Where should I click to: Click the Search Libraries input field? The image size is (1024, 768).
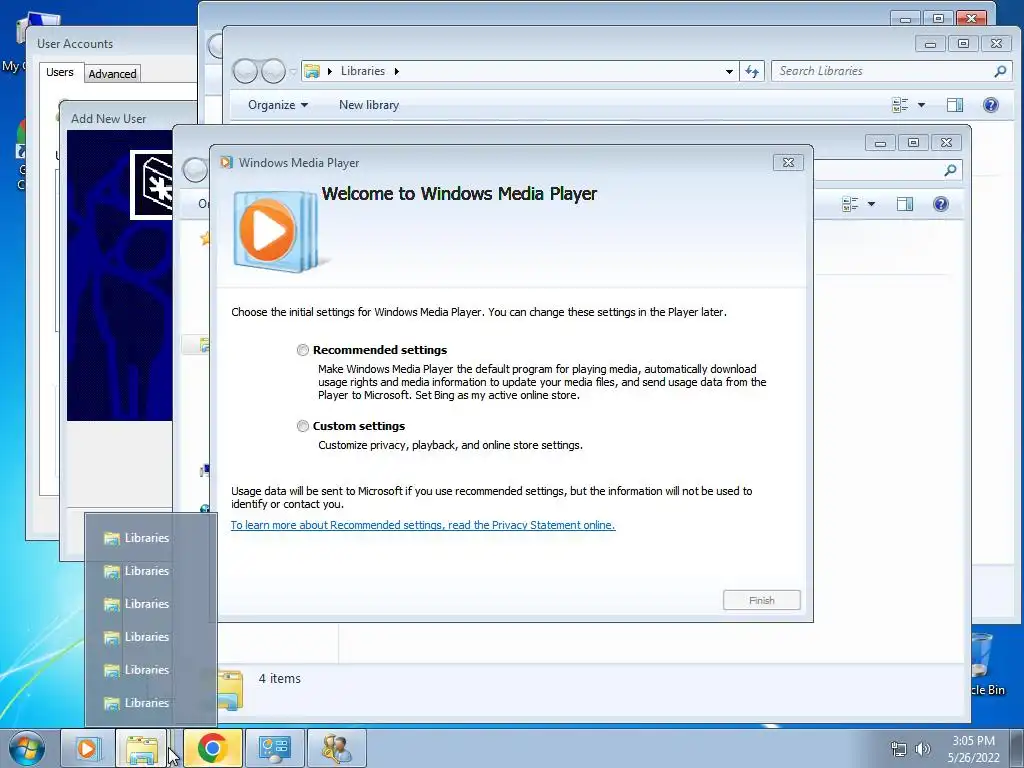pyautogui.click(x=884, y=71)
